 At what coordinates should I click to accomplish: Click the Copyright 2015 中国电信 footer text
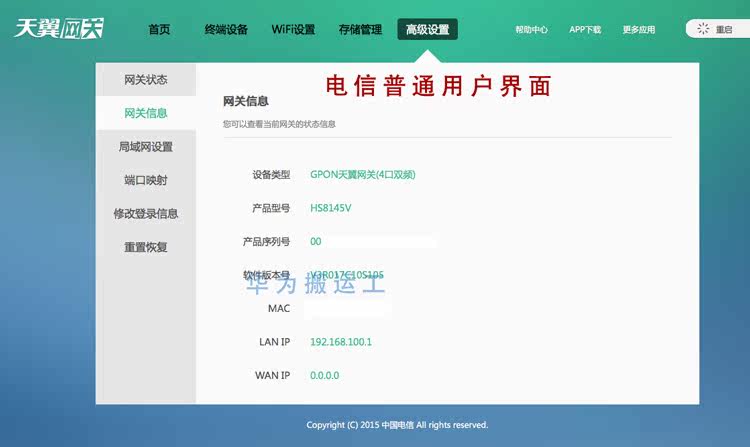[x=397, y=425]
